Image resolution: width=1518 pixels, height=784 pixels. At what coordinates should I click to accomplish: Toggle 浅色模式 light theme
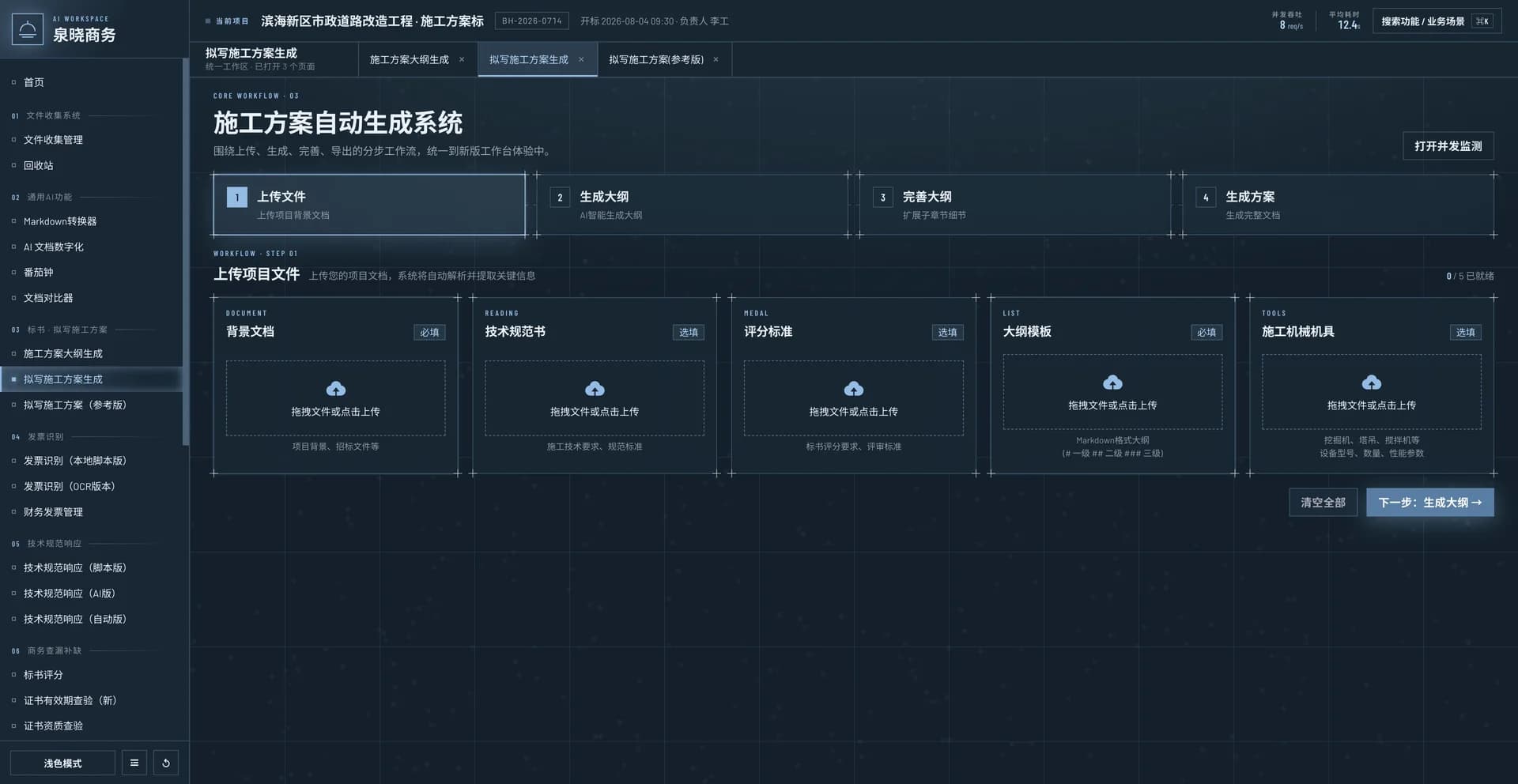(62, 763)
